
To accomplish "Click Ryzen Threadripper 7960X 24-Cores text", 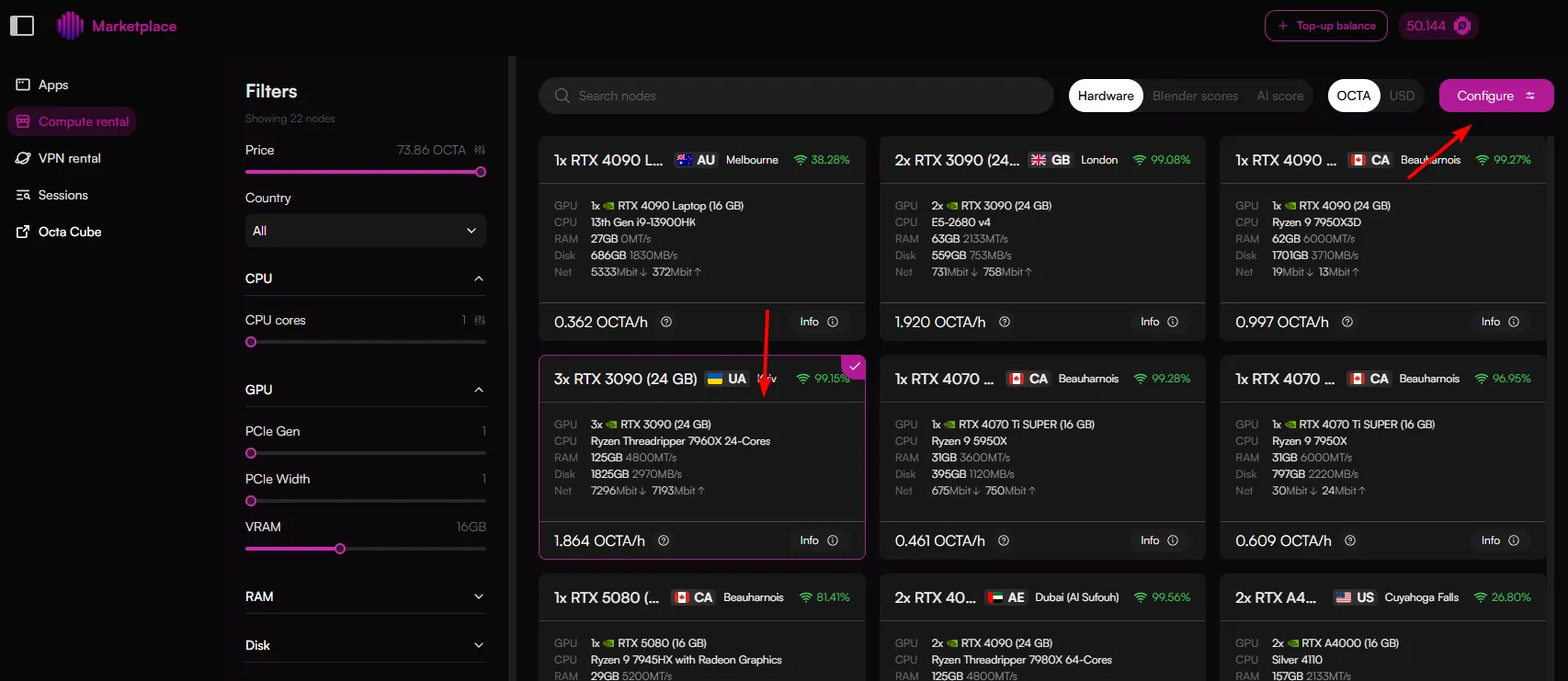I will 680,441.
